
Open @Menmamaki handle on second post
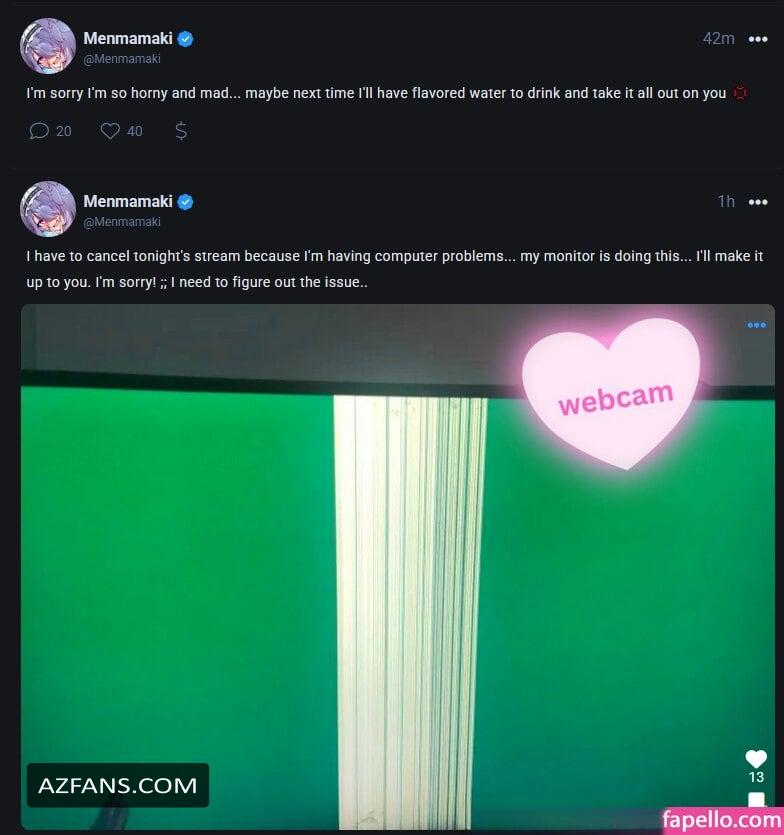[x=122, y=222]
